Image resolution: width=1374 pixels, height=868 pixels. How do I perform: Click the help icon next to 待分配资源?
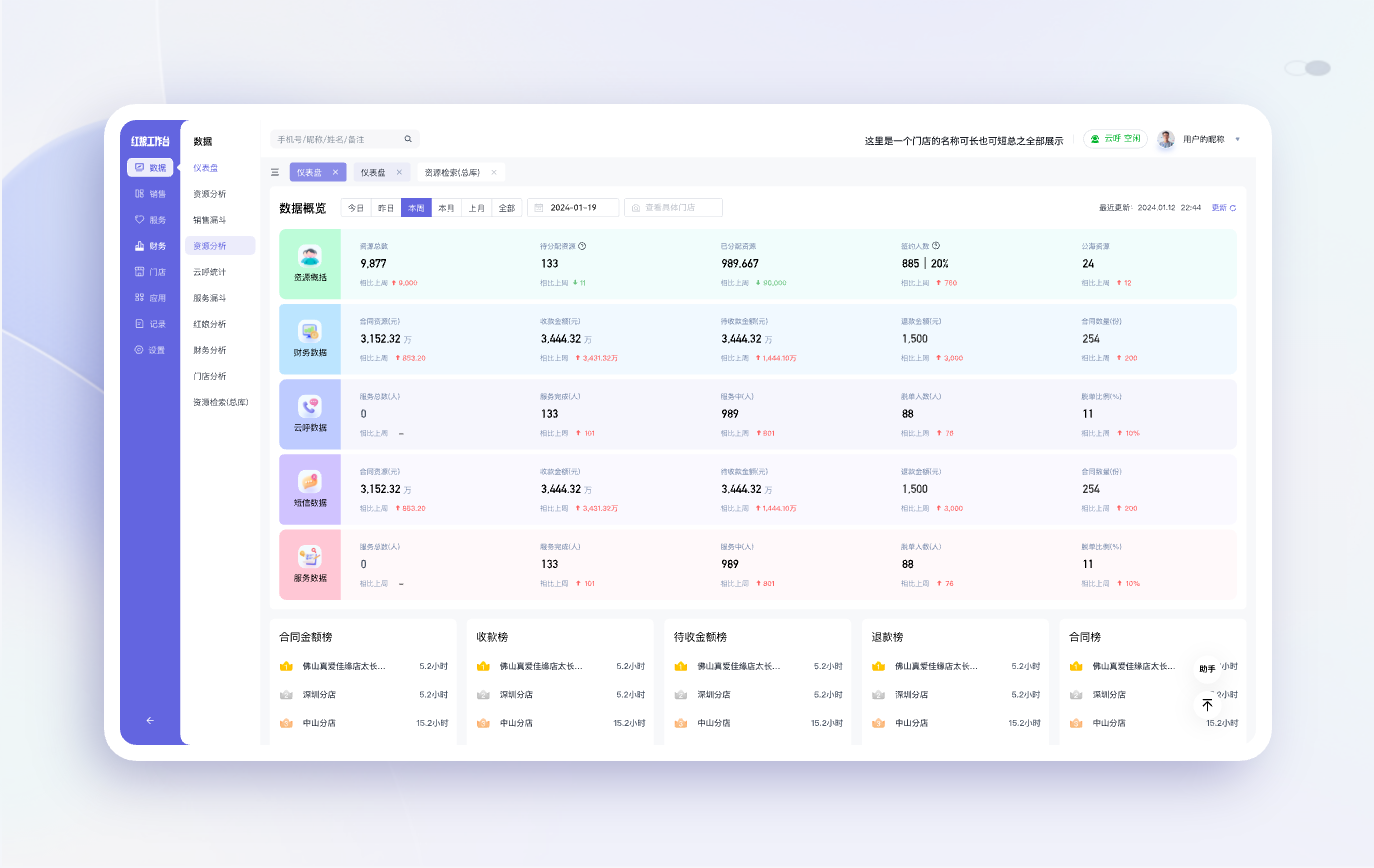point(582,245)
